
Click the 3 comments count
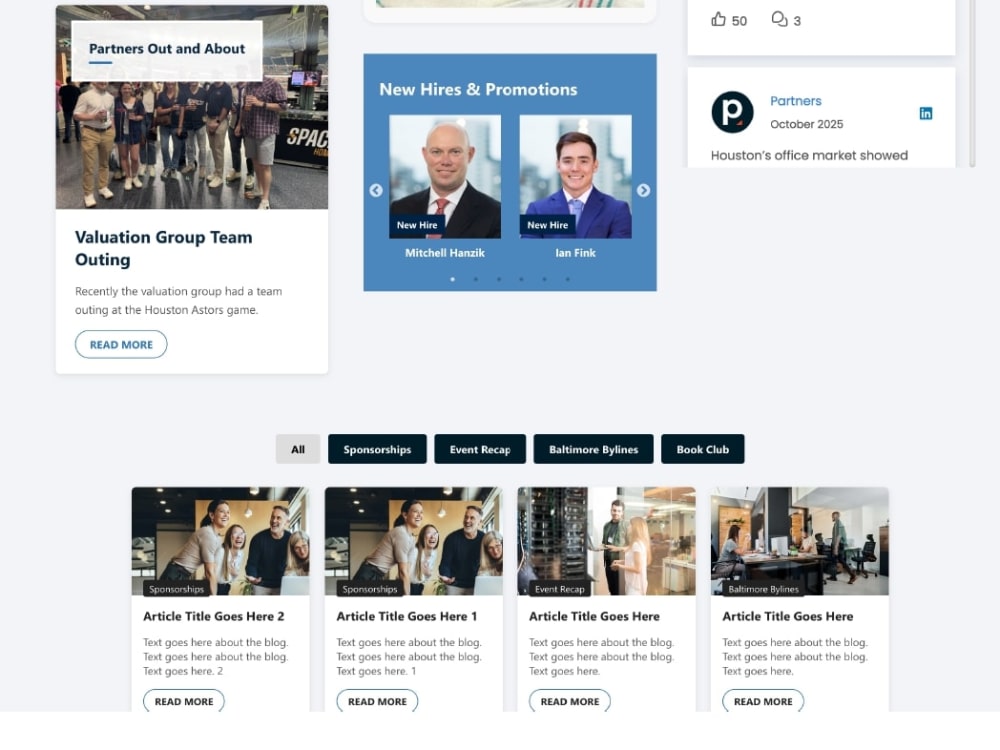pos(797,21)
